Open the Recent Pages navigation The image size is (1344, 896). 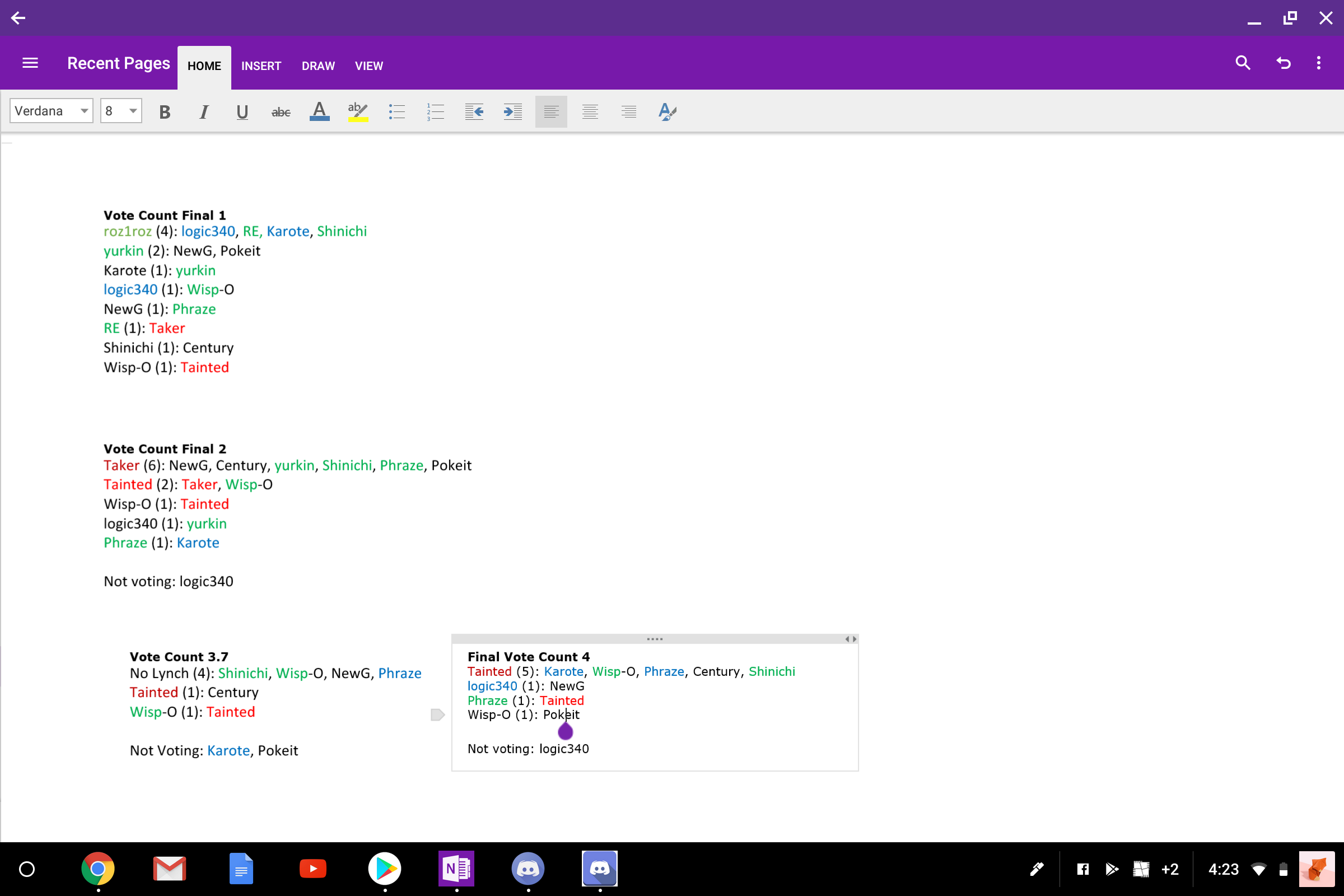118,63
